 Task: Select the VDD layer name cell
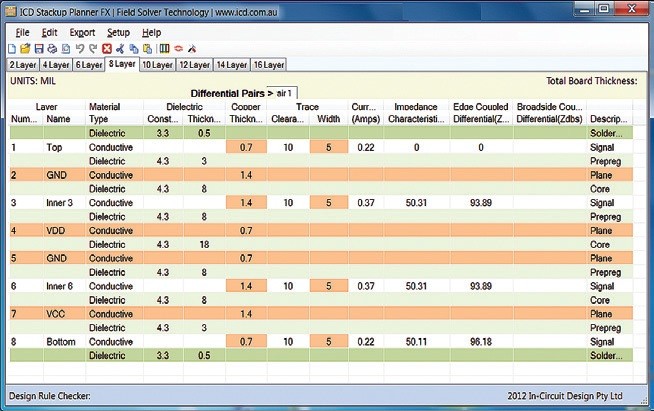point(58,230)
